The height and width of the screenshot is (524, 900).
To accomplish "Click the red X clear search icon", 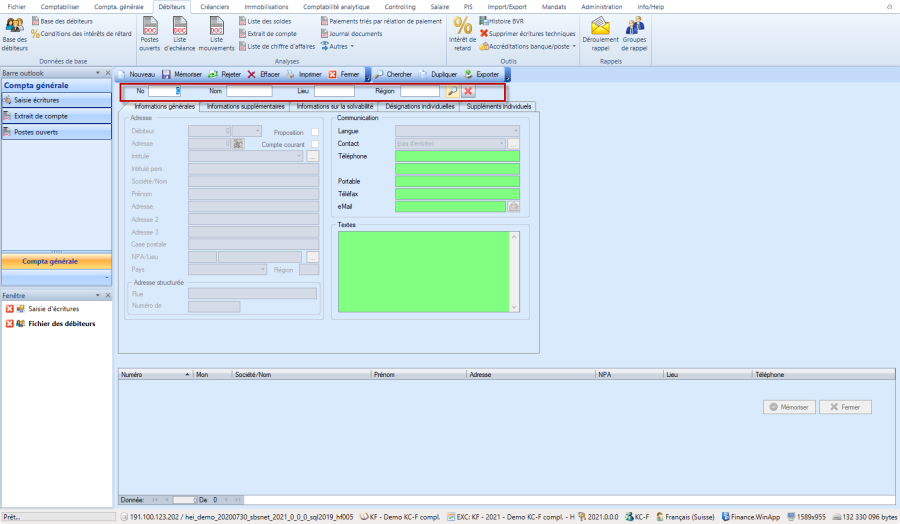I will point(468,91).
